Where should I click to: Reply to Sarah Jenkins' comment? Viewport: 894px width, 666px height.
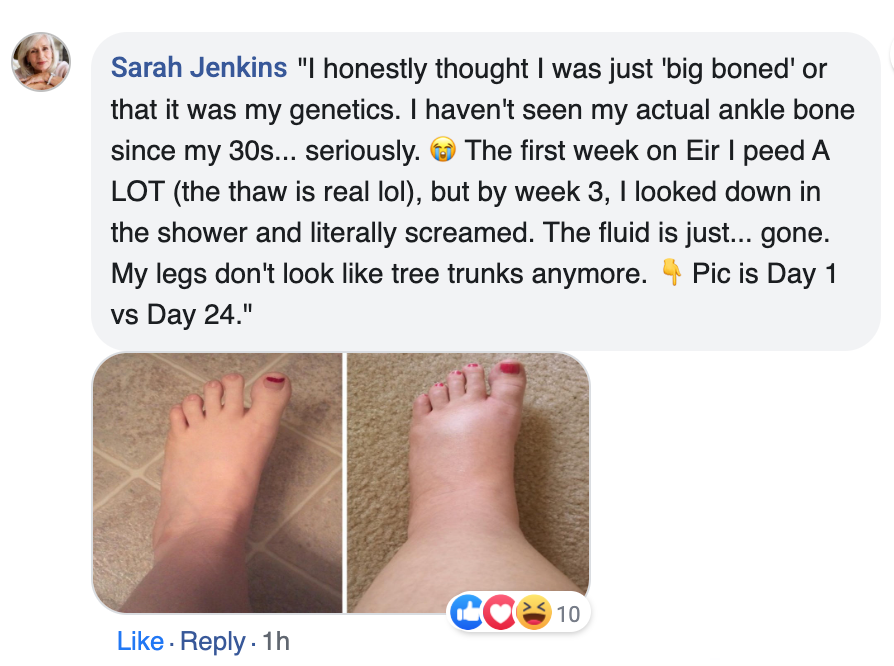click(x=213, y=641)
